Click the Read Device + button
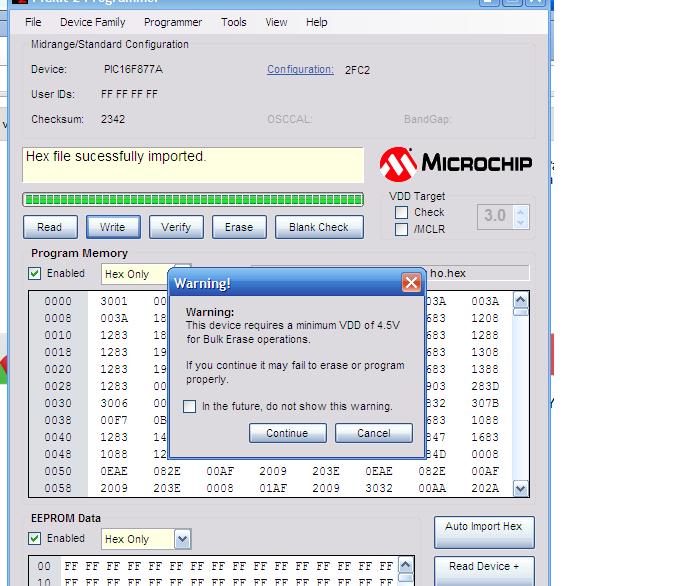This screenshot has height=586, width=680. (484, 571)
